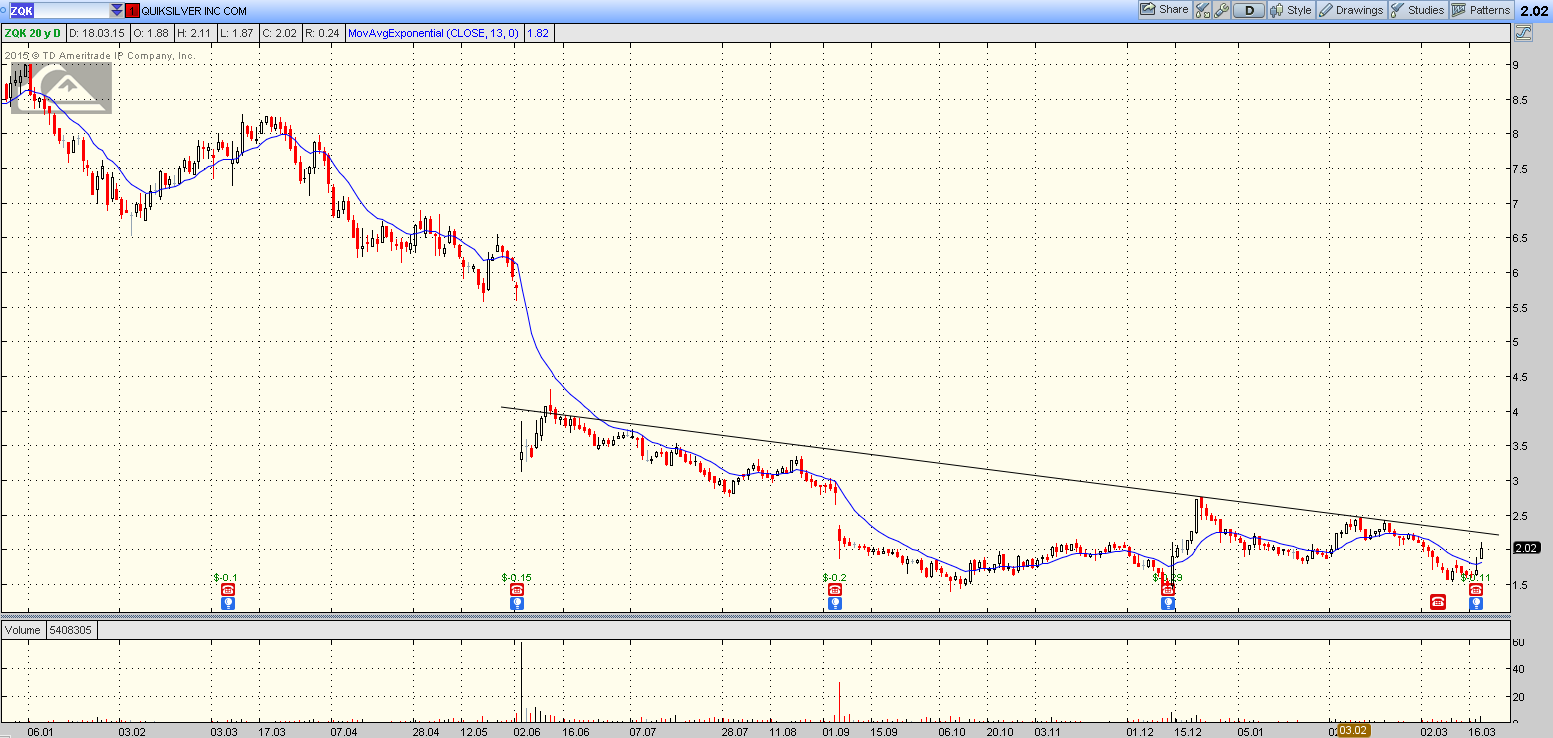Click the standalone phone icon near 02.03
Image resolution: width=1553 pixels, height=738 pixels.
[1438, 601]
